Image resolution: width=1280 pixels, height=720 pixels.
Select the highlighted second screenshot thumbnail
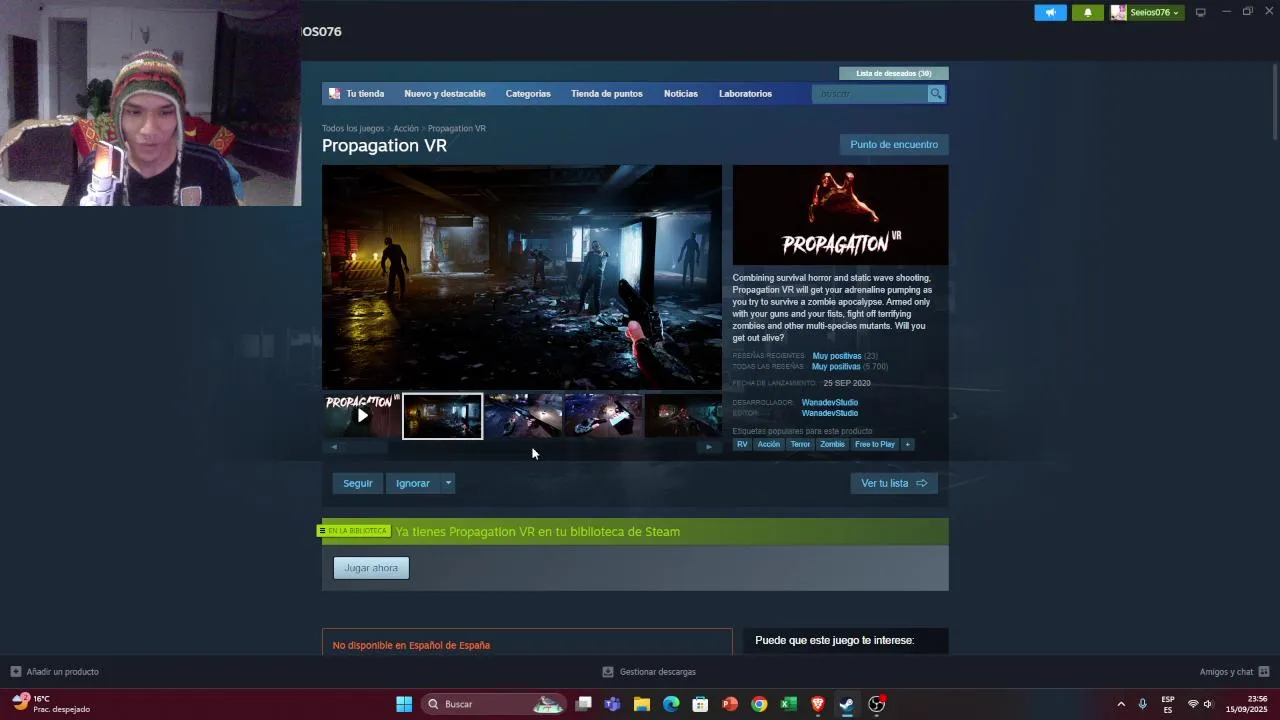(x=442, y=416)
